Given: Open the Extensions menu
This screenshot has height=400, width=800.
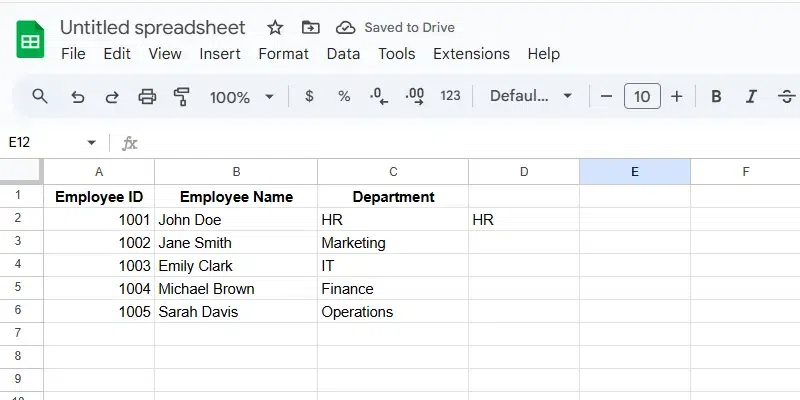Looking at the screenshot, I should click(471, 54).
